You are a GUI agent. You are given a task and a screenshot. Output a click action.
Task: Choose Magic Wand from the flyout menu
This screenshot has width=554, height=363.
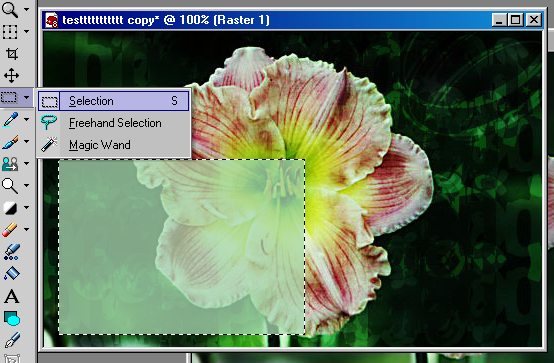113,145
